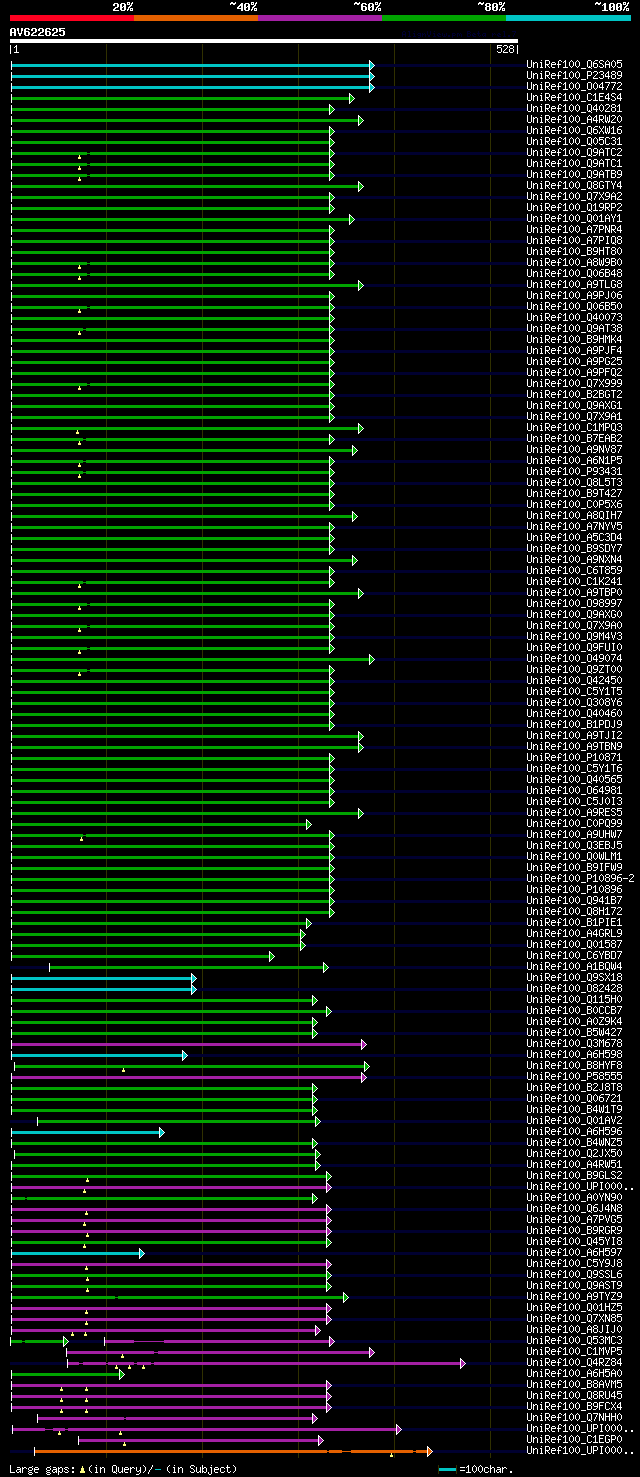Click the red 20% legend segment
Image resolution: width=640 pixels, height=1477 pixels.
coord(71,18)
